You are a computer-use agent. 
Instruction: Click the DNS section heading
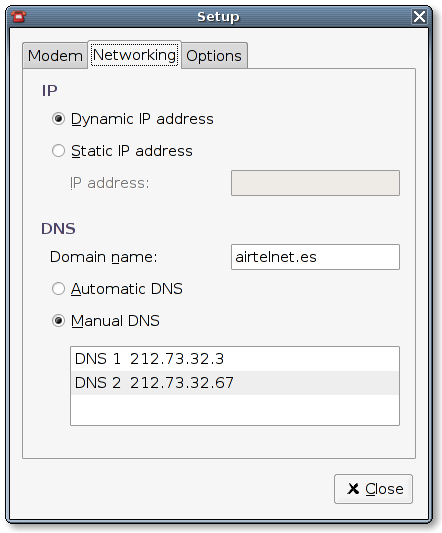click(x=58, y=228)
